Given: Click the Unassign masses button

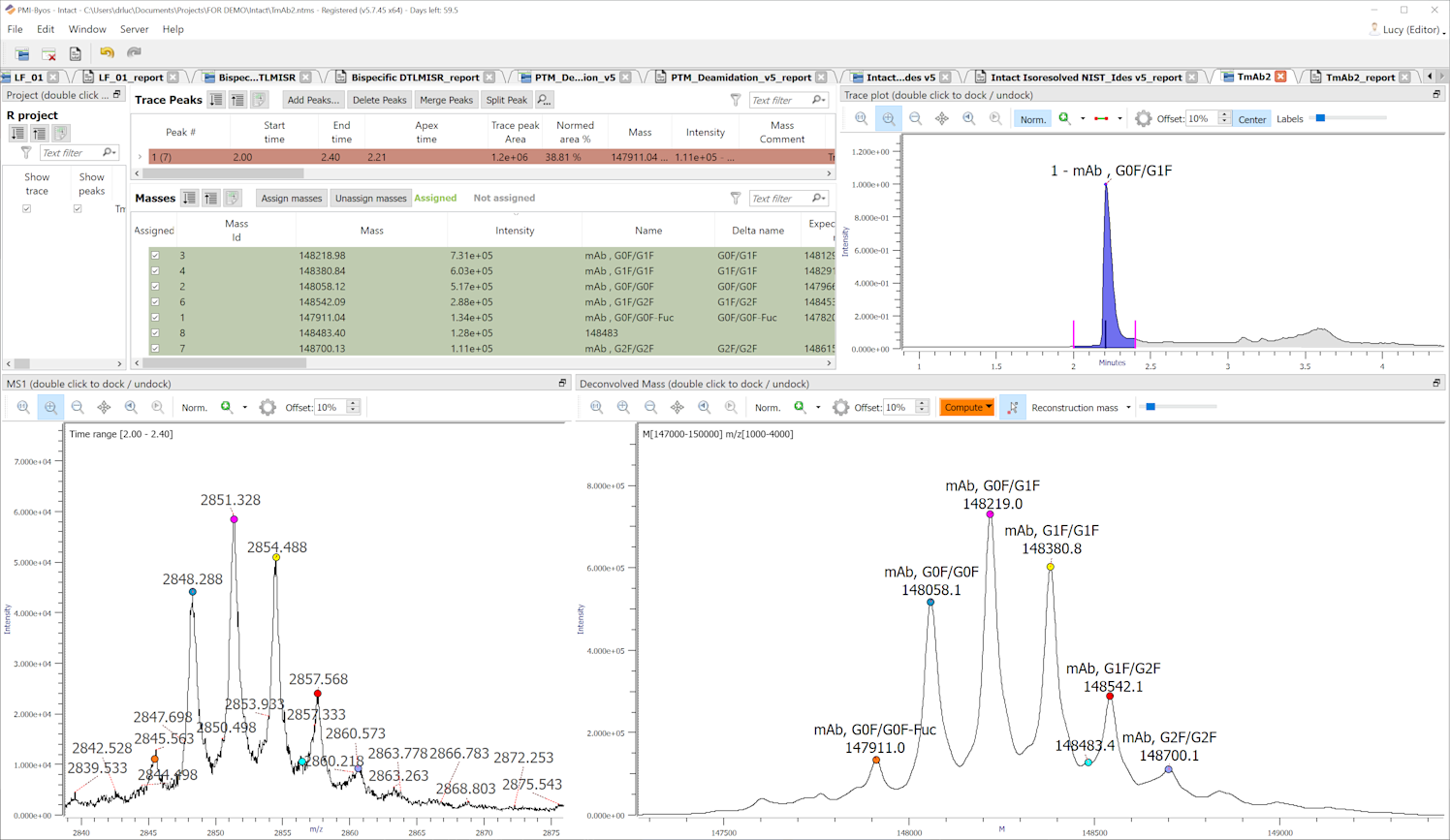Looking at the screenshot, I should 370,198.
